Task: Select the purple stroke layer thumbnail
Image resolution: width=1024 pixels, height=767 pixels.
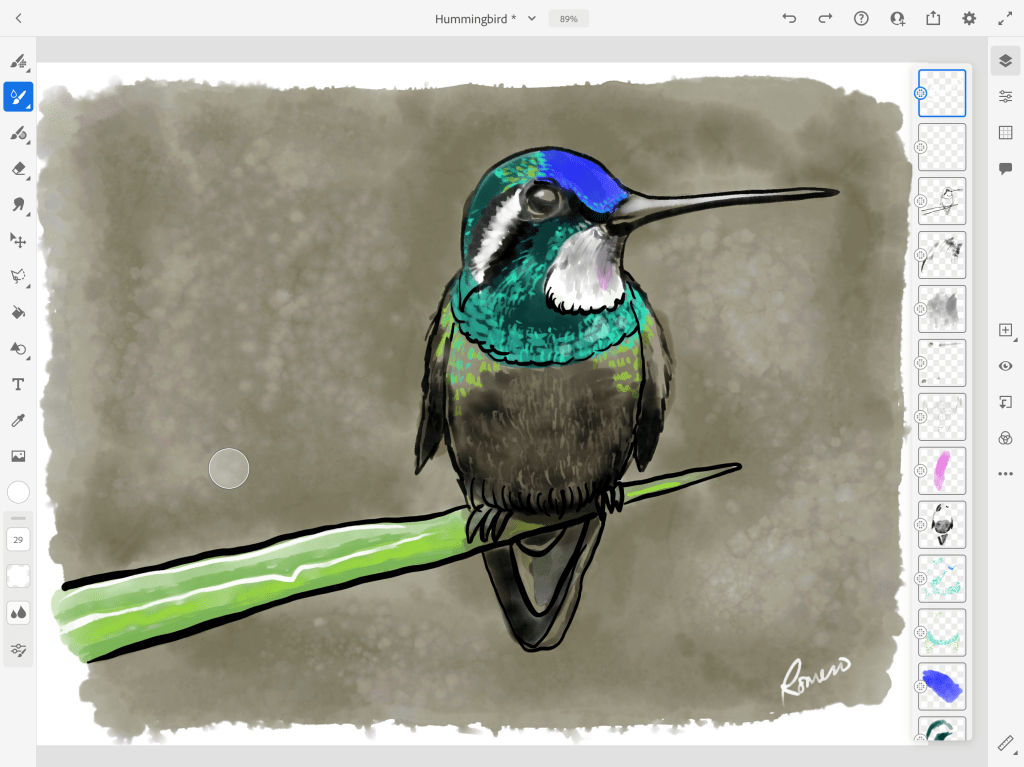Action: click(x=942, y=471)
